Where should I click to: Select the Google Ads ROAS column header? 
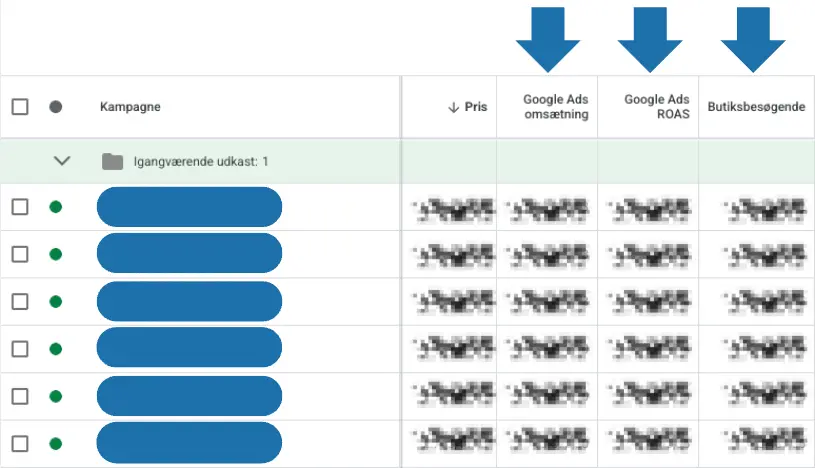(x=656, y=107)
